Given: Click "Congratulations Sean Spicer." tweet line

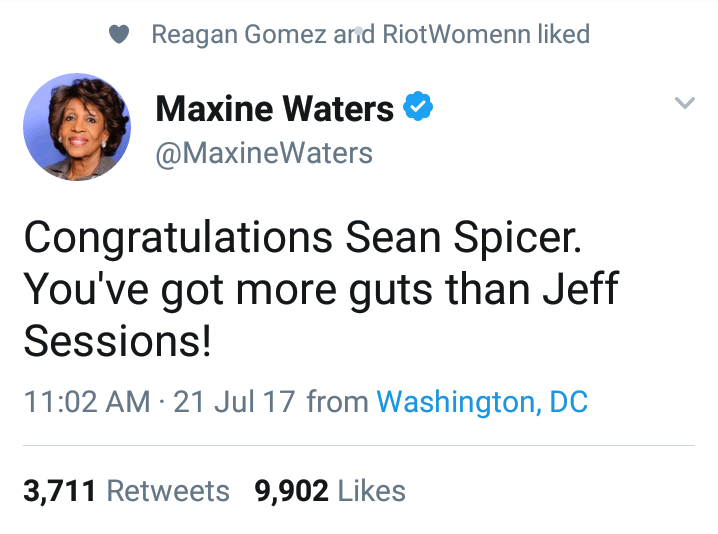Looking at the screenshot, I should tap(301, 238).
